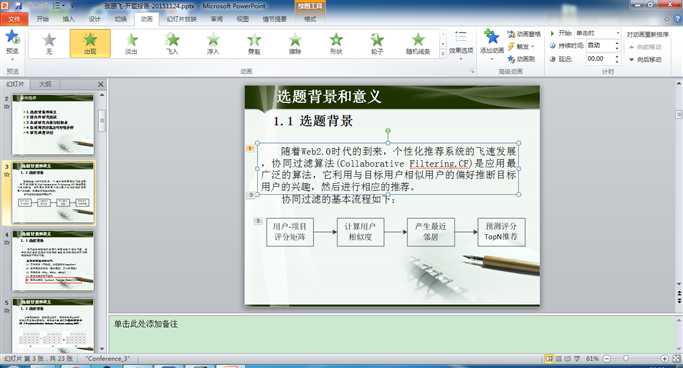Open the 开始 (Start) timing combo box
683x368 pixels.
(597, 33)
